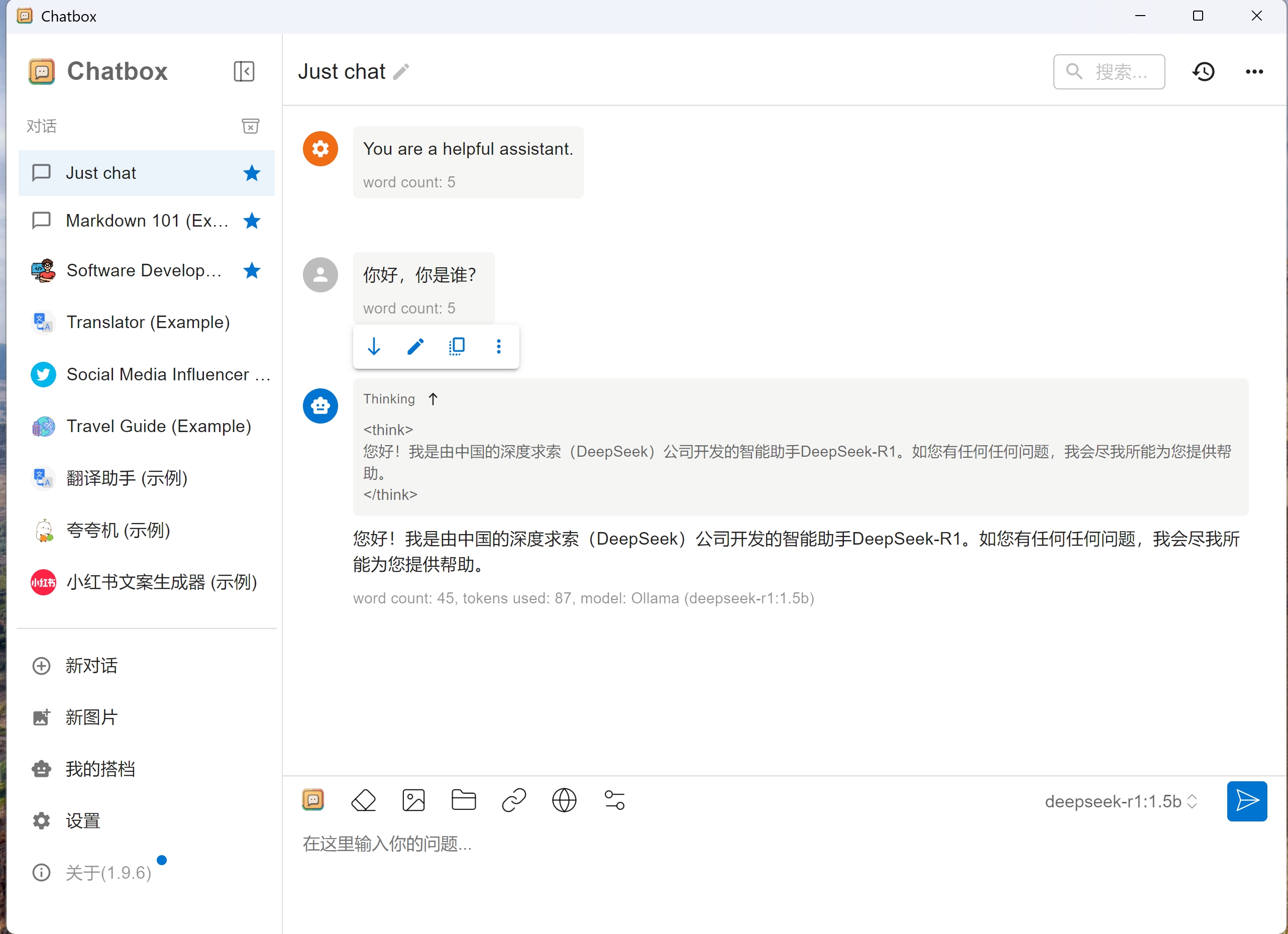Click 新图片 new image button
The width and height of the screenshot is (1288, 934).
click(147, 717)
